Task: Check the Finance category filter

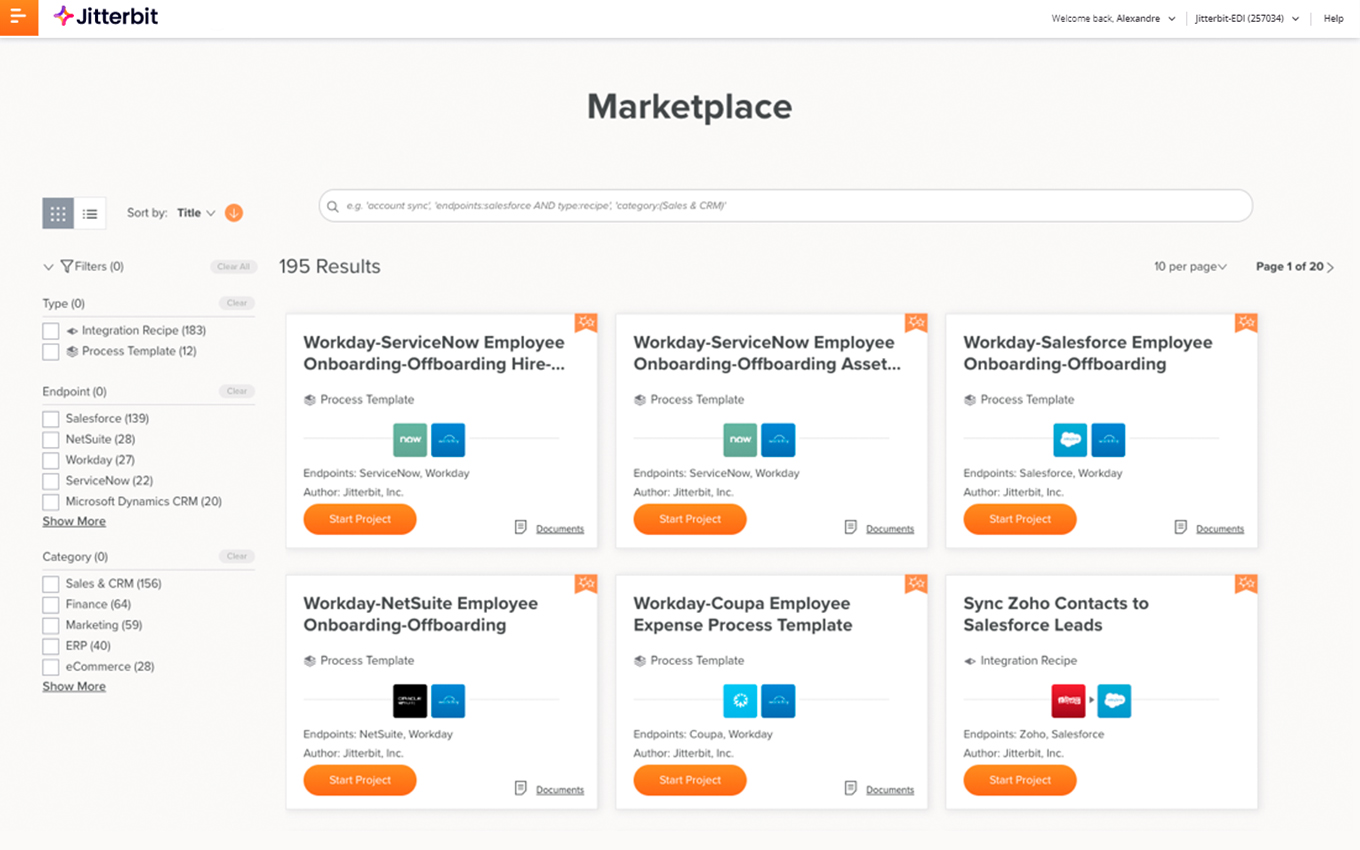Action: coord(51,605)
